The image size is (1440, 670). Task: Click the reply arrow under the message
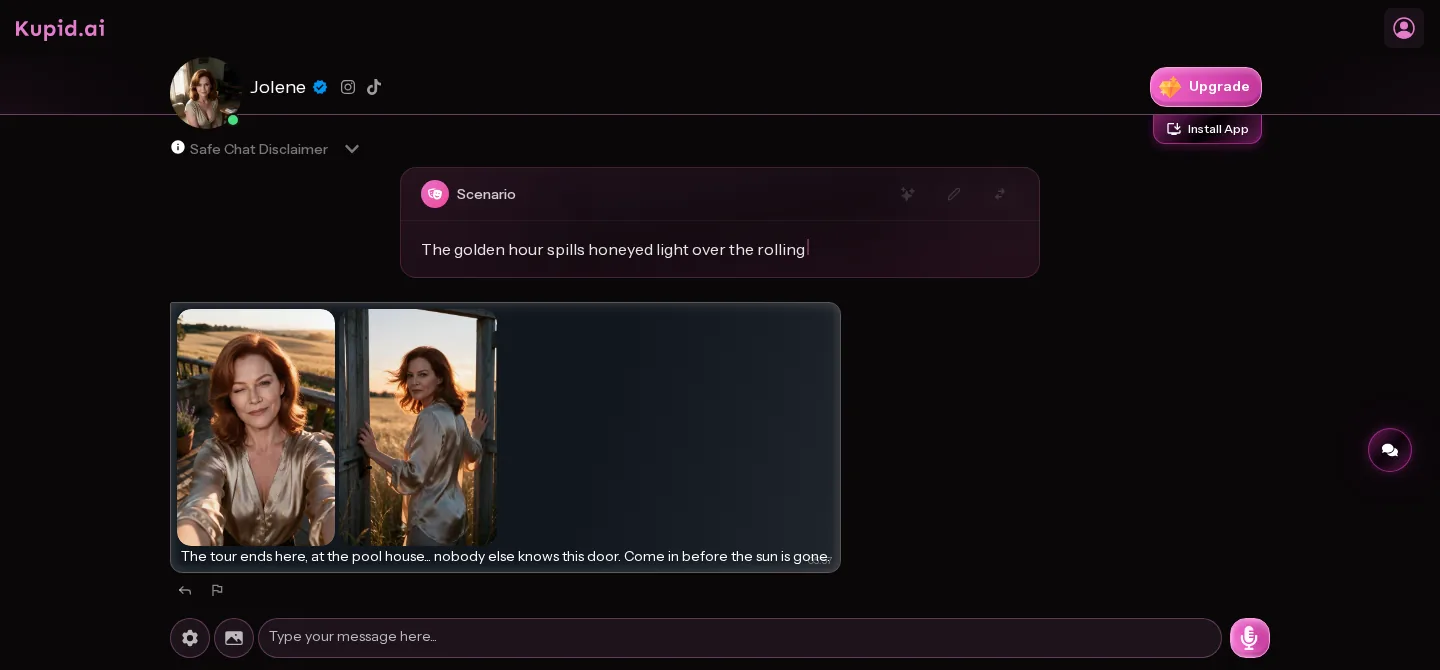(185, 591)
